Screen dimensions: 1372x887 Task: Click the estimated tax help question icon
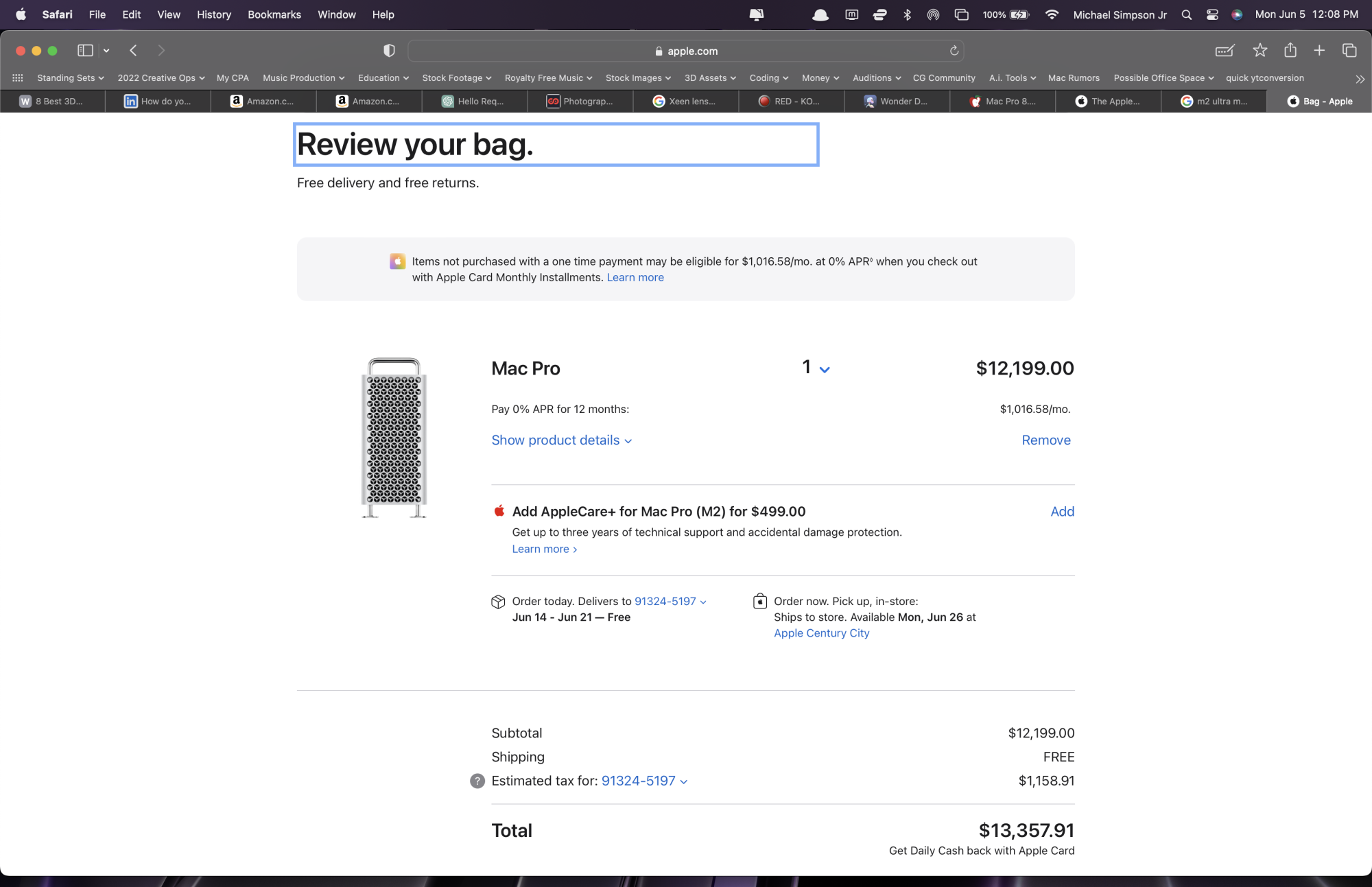coord(477,781)
